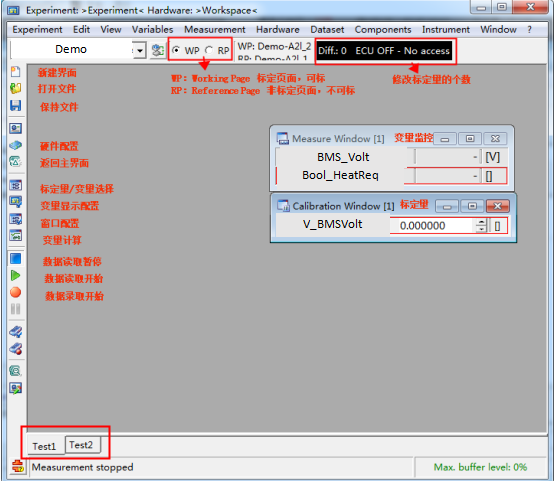
Task: Select the RP reference page radio button
Action: (x=209, y=50)
